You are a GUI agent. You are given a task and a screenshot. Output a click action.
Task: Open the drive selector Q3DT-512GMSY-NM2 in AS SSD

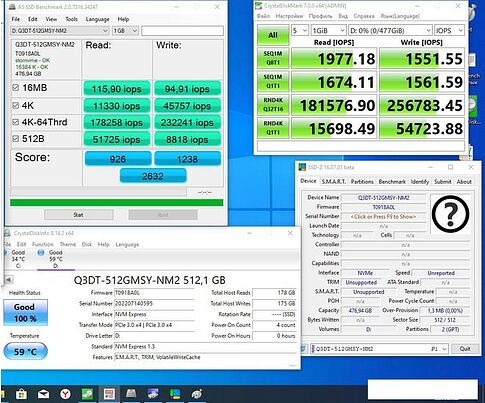[x=60, y=31]
